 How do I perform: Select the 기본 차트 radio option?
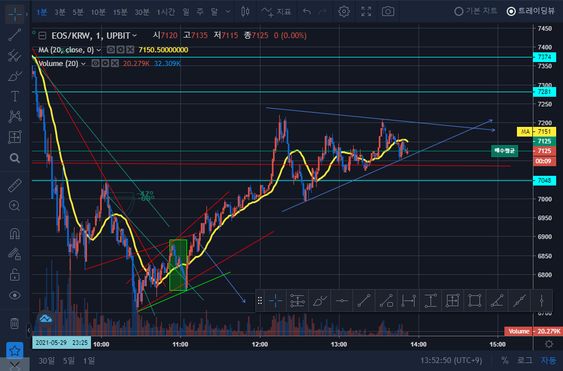point(475,11)
